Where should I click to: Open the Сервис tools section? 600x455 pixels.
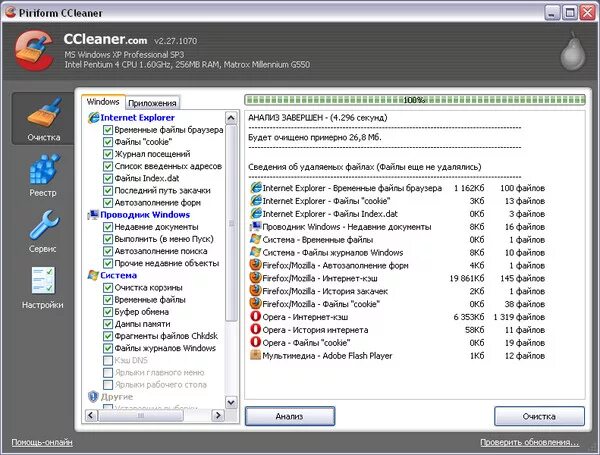point(43,232)
